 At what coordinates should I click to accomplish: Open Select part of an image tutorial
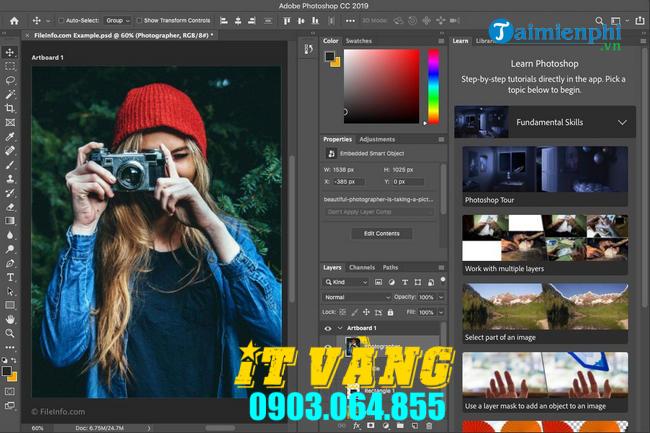tap(545, 313)
